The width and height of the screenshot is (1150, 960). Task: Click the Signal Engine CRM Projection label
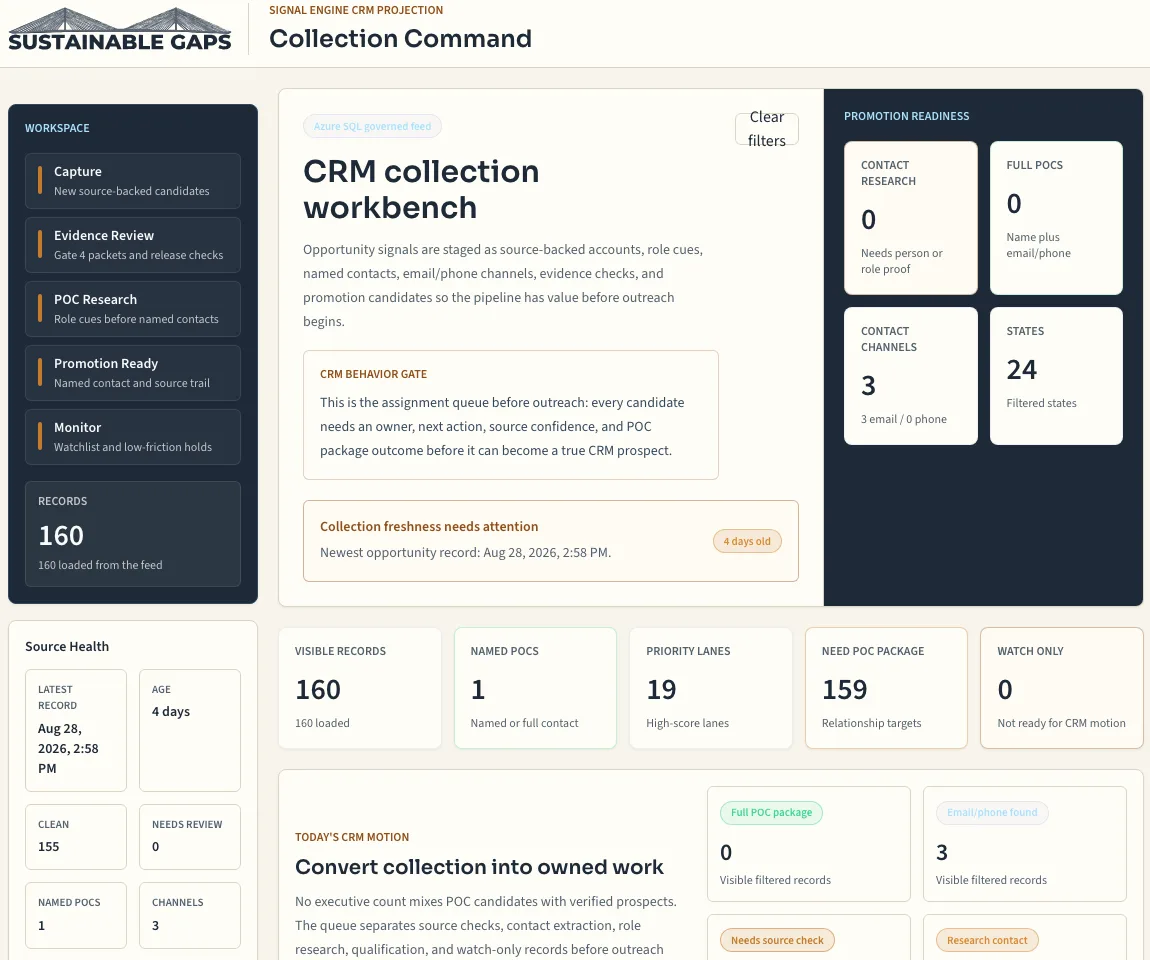(x=356, y=10)
